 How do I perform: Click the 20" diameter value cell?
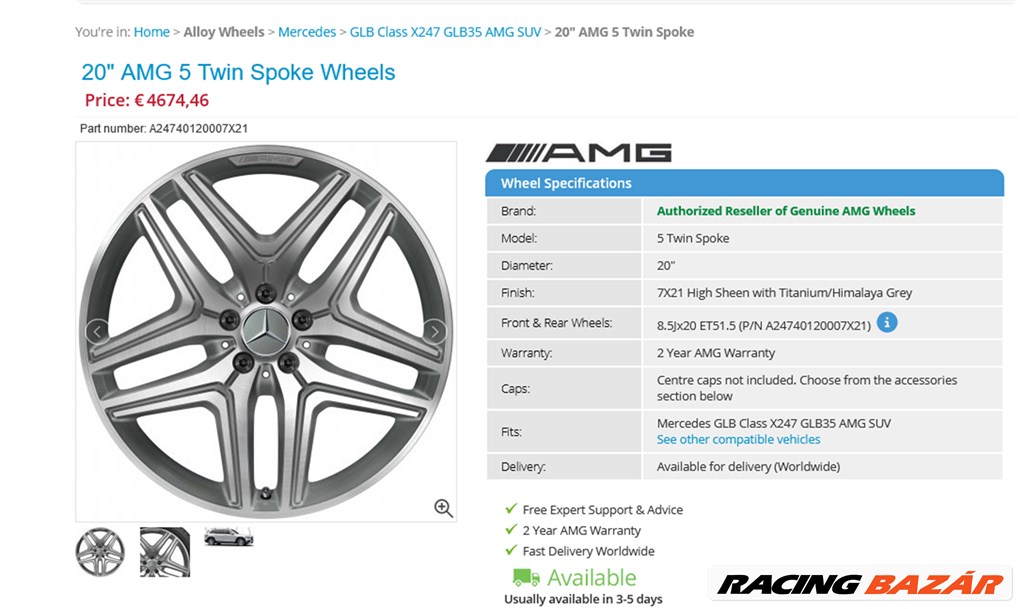click(x=822, y=266)
